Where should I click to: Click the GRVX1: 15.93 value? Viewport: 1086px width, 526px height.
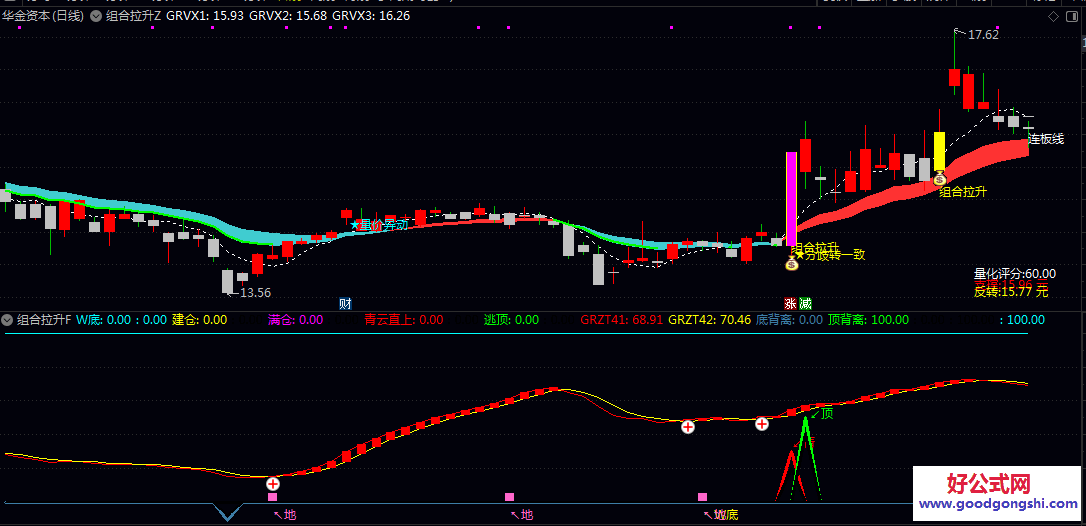point(205,15)
